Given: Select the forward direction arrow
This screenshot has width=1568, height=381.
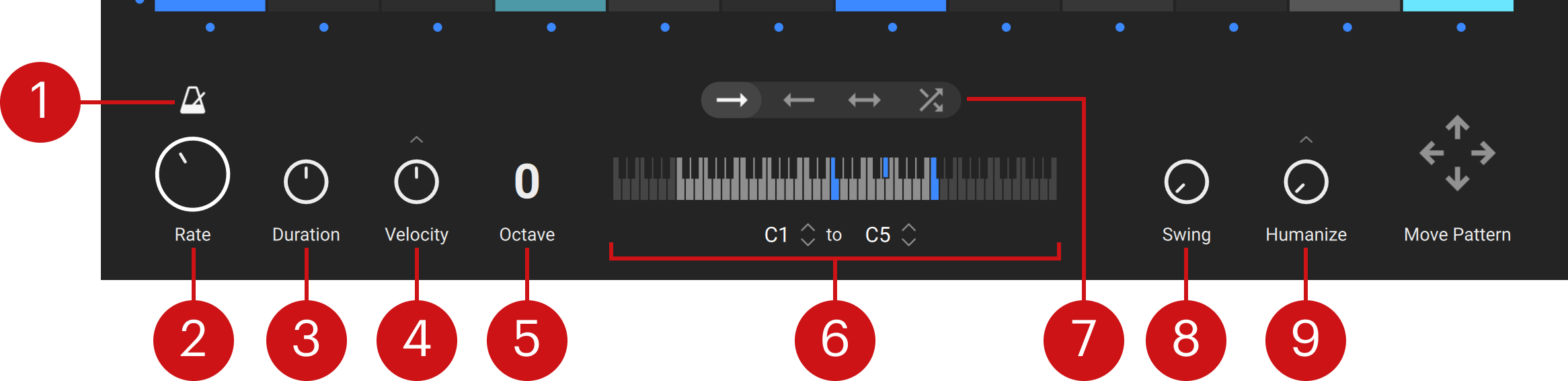Looking at the screenshot, I should click(x=732, y=100).
